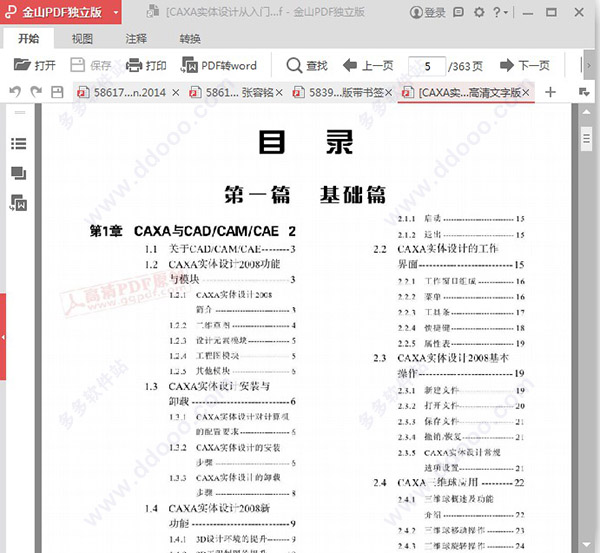
Task: Click entry 2.3 CAXA实体设计2008基本
Action: (441, 358)
